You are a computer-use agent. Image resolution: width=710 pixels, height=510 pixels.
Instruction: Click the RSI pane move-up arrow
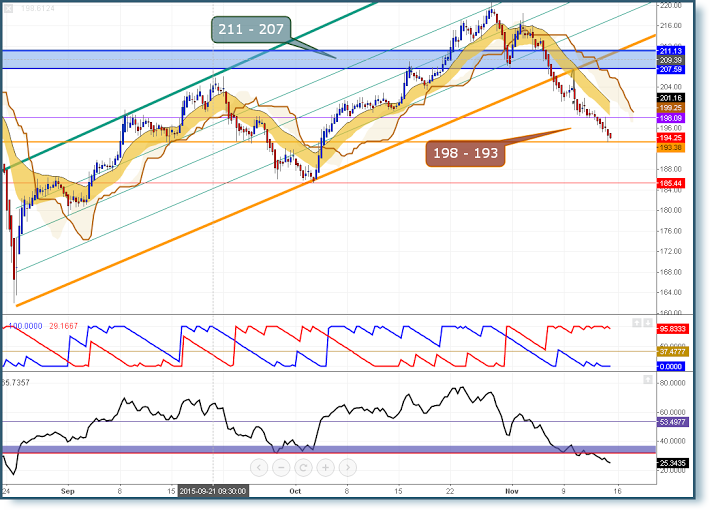point(648,380)
